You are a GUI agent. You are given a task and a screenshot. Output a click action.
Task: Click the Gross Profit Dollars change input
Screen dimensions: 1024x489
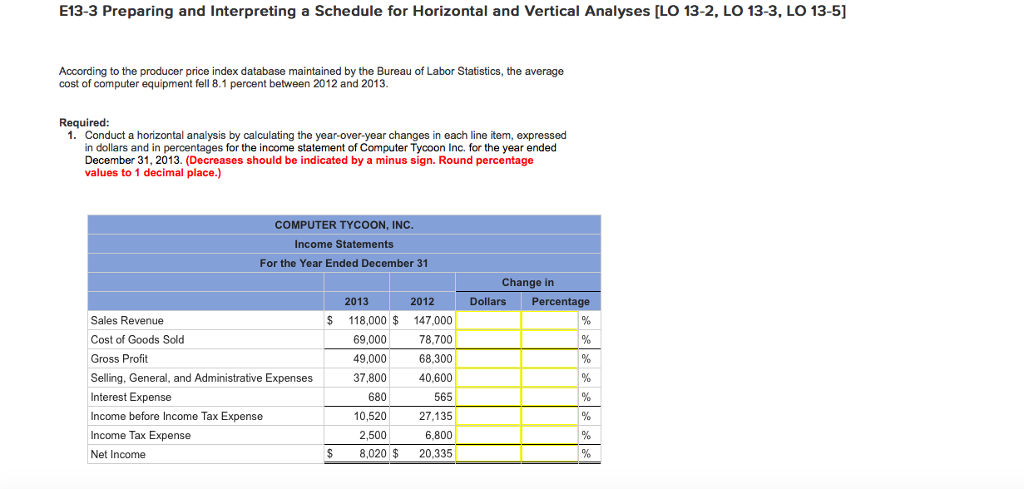click(488, 358)
